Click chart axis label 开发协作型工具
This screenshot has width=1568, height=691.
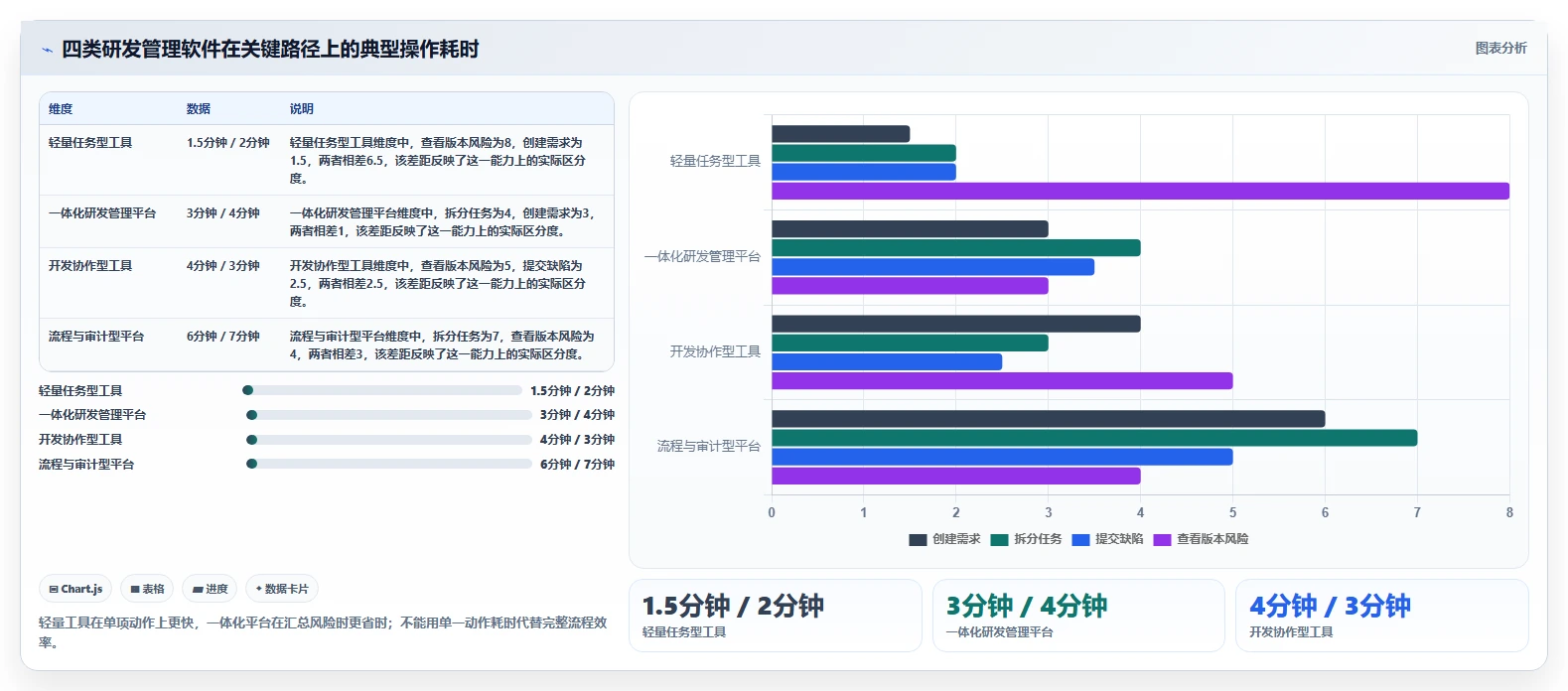[715, 352]
